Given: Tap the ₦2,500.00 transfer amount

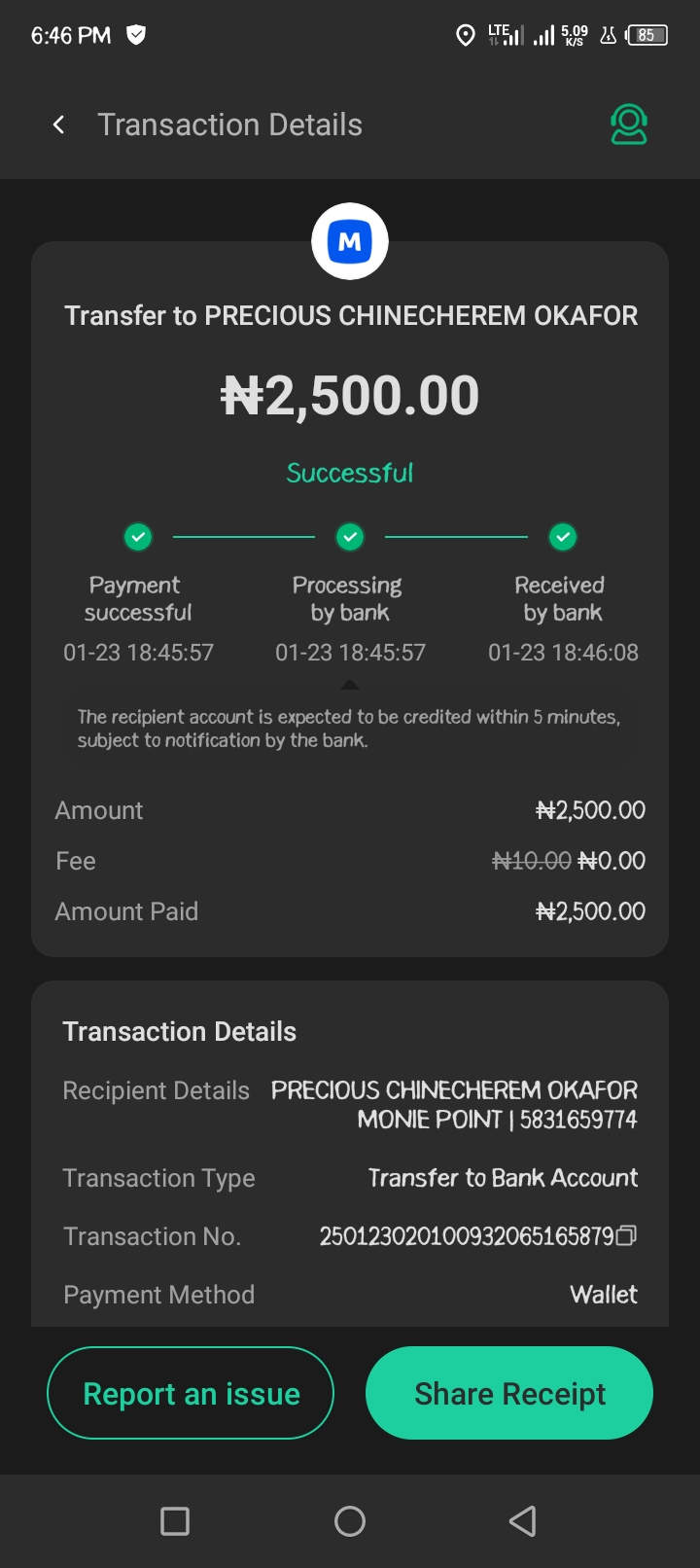Looking at the screenshot, I should point(350,396).
